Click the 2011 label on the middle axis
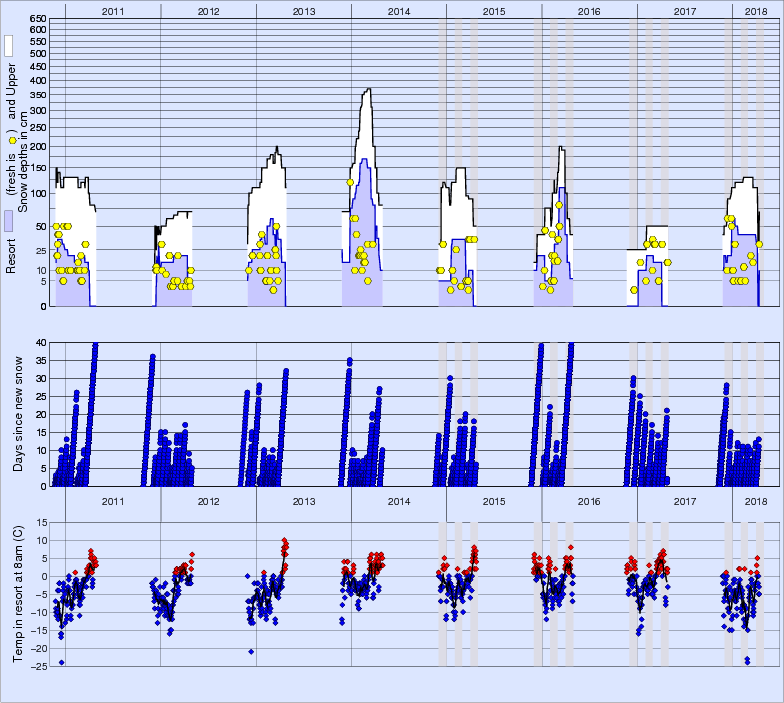The width and height of the screenshot is (784, 703). point(112,501)
